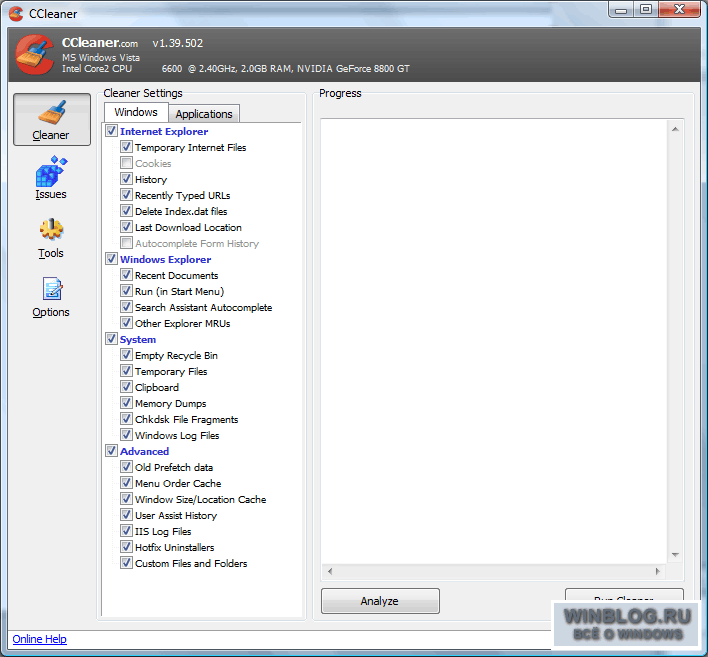Enable Autocomplete Form History checkbox
708x657 pixels.
tap(126, 243)
